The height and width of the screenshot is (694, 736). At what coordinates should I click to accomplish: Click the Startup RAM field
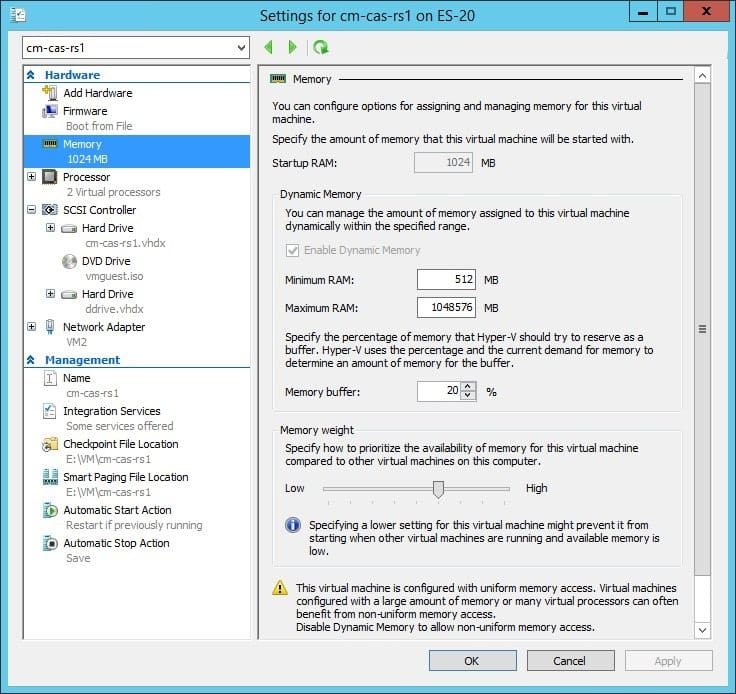pos(444,162)
